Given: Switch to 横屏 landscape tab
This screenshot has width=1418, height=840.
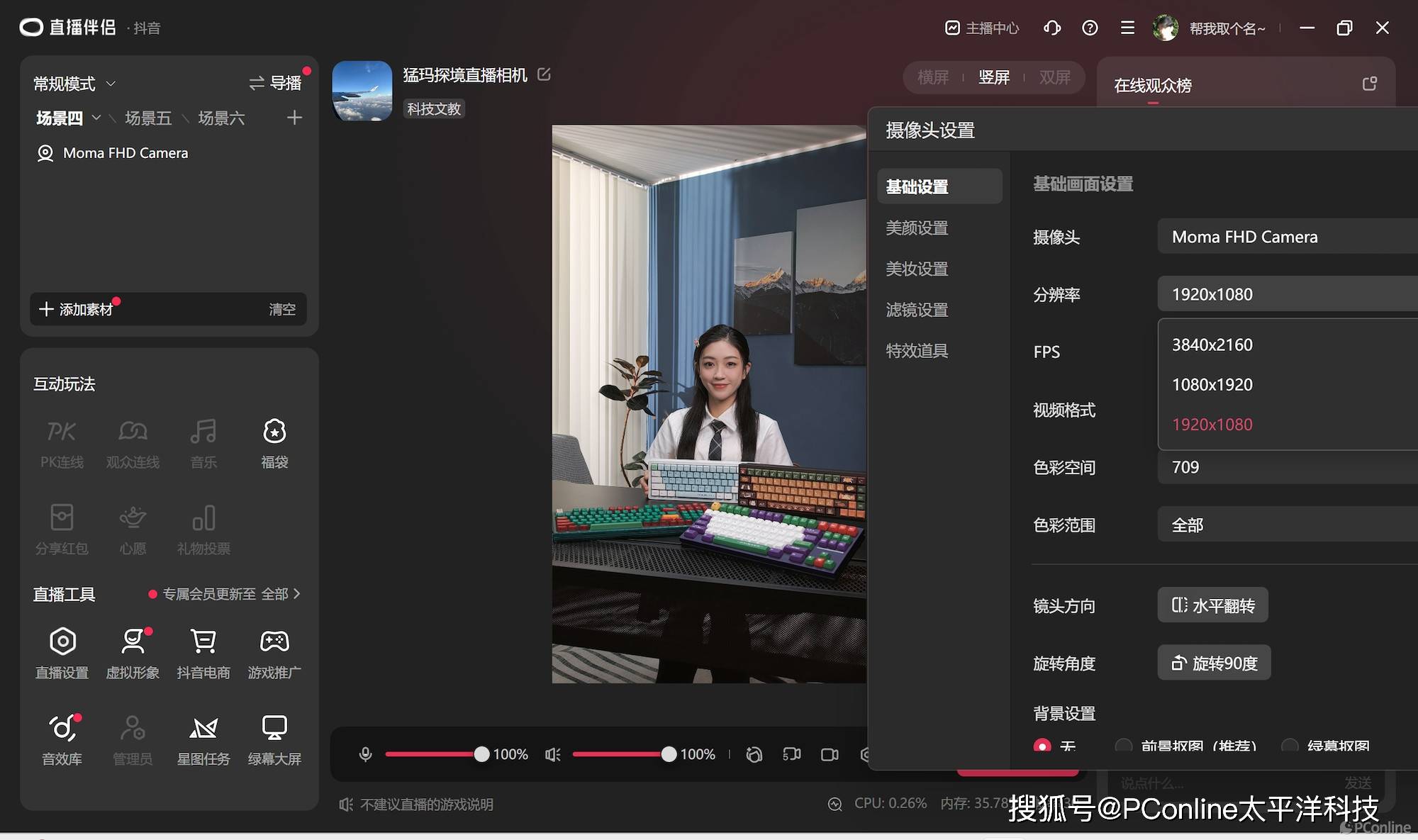Looking at the screenshot, I should 932,77.
